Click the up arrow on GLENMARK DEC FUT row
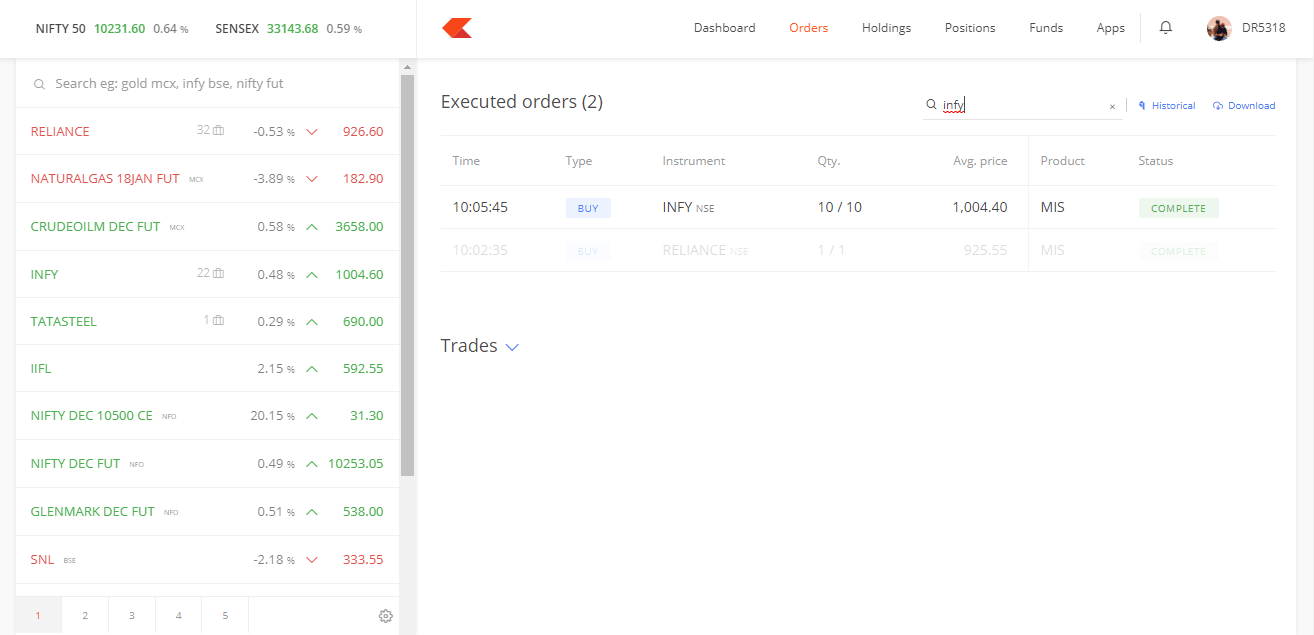Screen dimensions: 1314x635 pos(312,512)
